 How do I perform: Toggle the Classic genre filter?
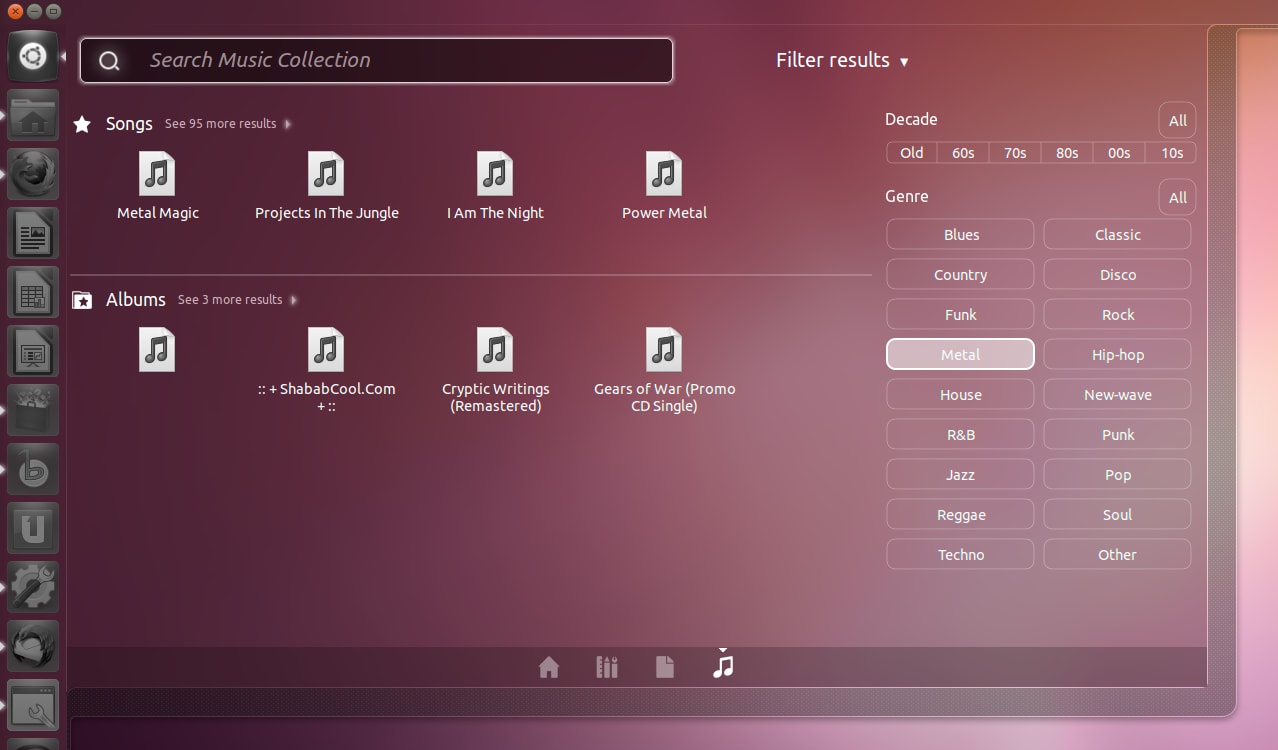[x=1117, y=235]
